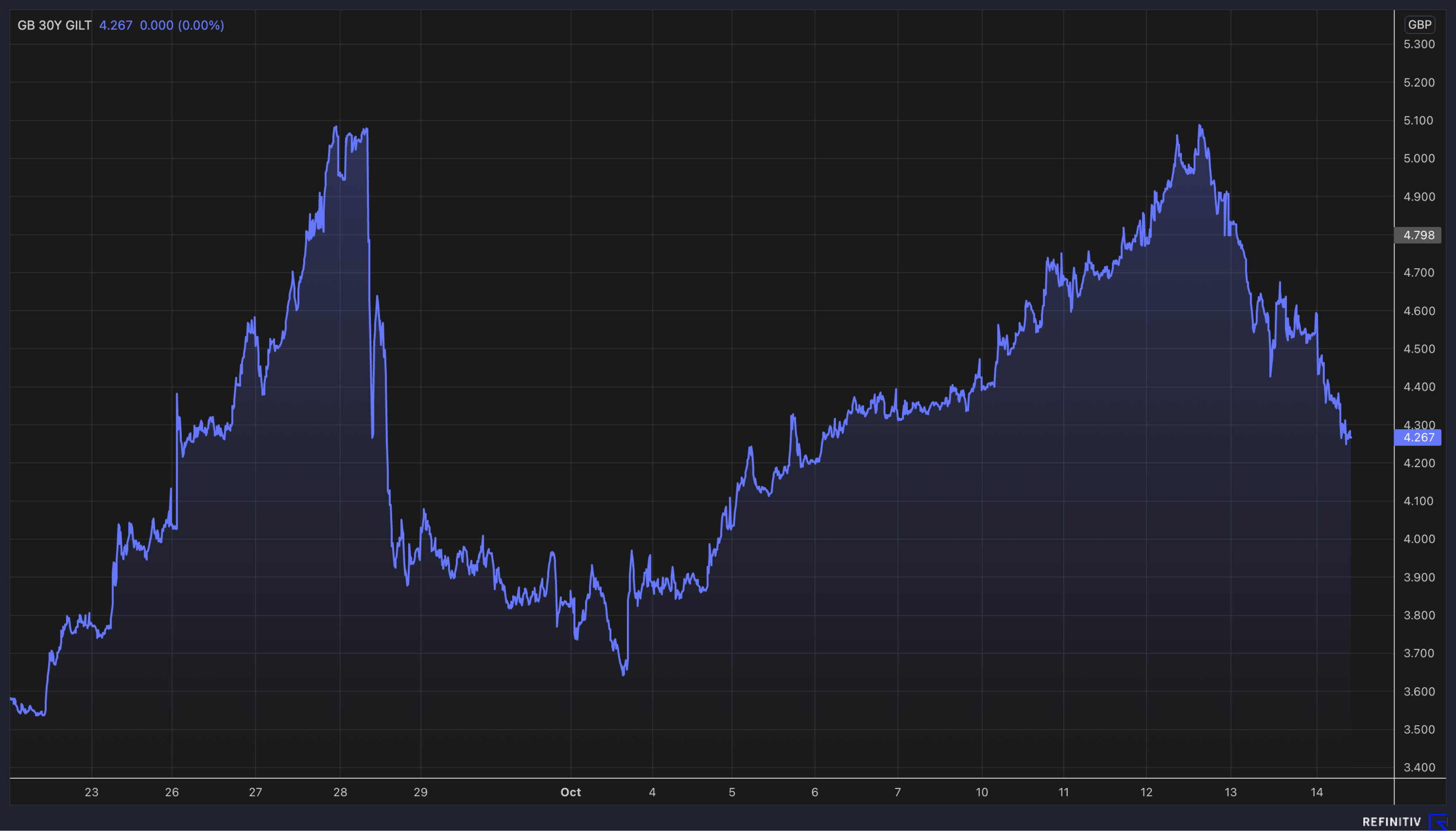The image size is (1456, 831).
Task: Click the 23 date axis label
Action: tap(91, 792)
